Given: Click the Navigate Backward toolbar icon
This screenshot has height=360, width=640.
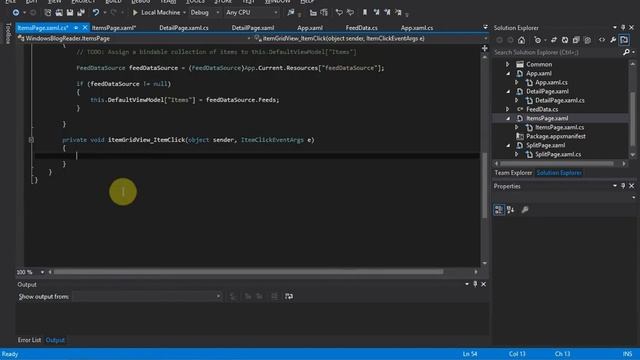Looking at the screenshot, I should coord(16,13).
